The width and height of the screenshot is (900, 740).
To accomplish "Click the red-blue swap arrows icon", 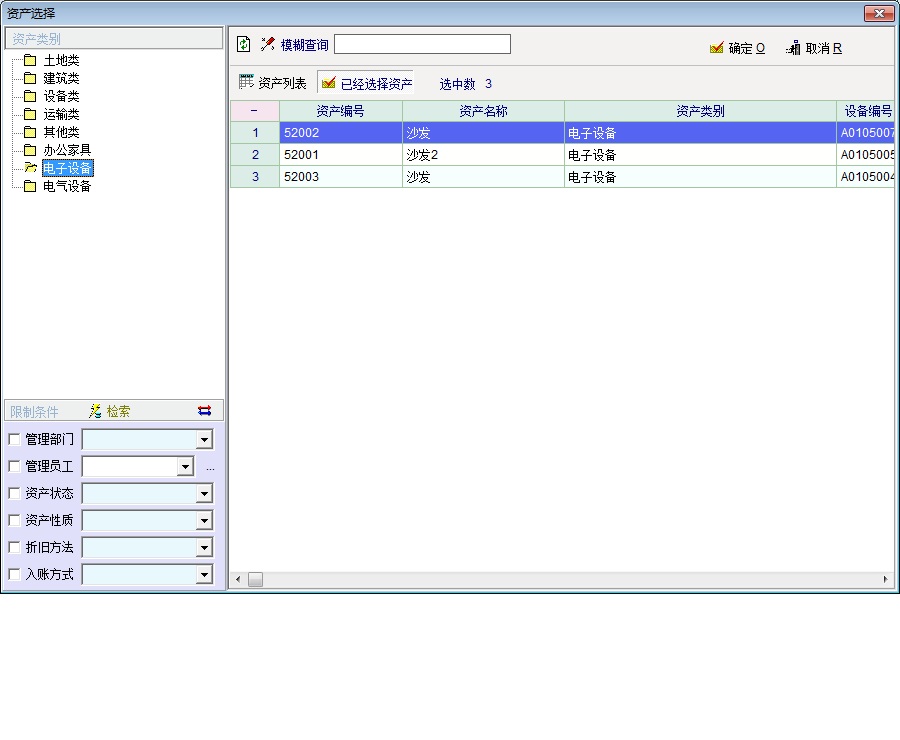I will 205,411.
